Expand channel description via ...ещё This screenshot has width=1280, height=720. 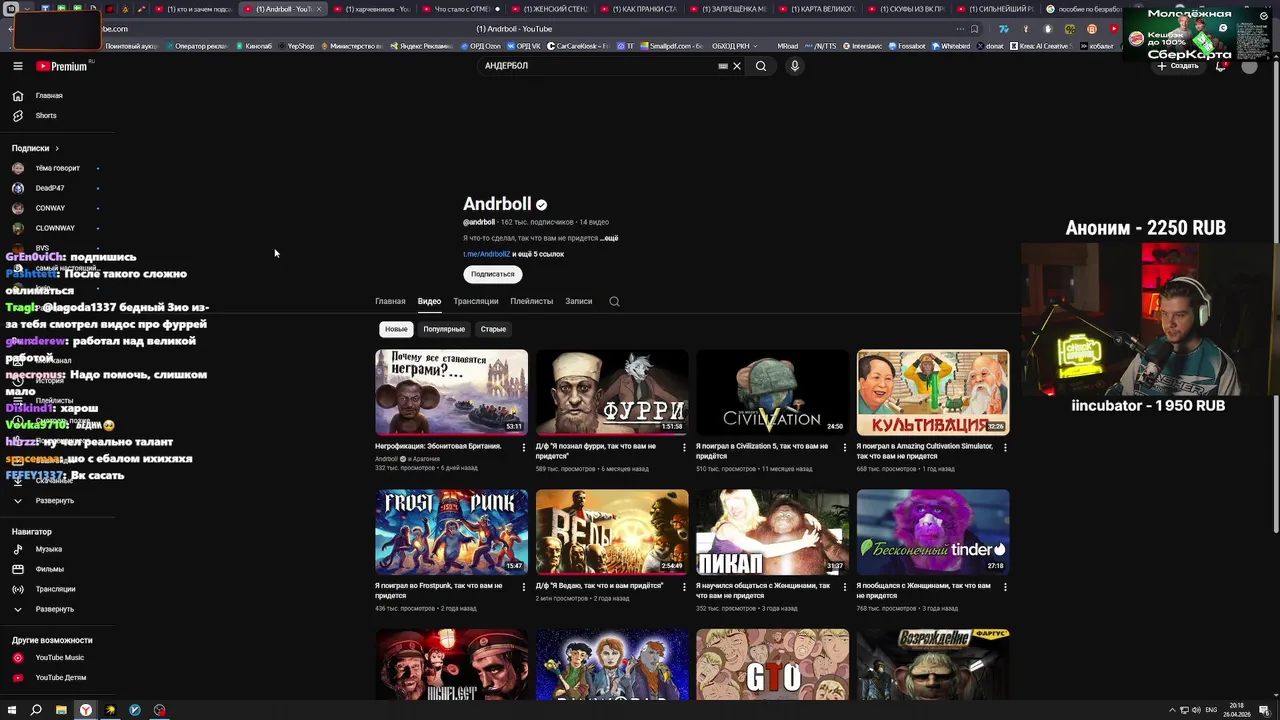(609, 238)
